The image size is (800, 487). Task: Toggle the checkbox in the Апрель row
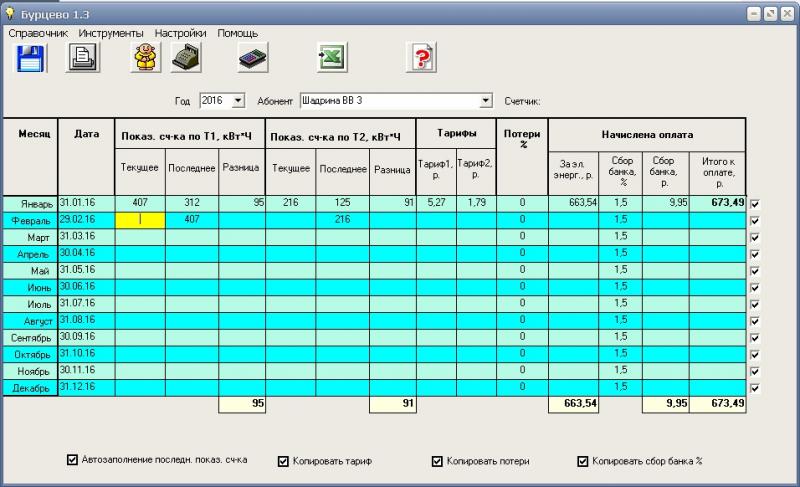click(x=755, y=254)
